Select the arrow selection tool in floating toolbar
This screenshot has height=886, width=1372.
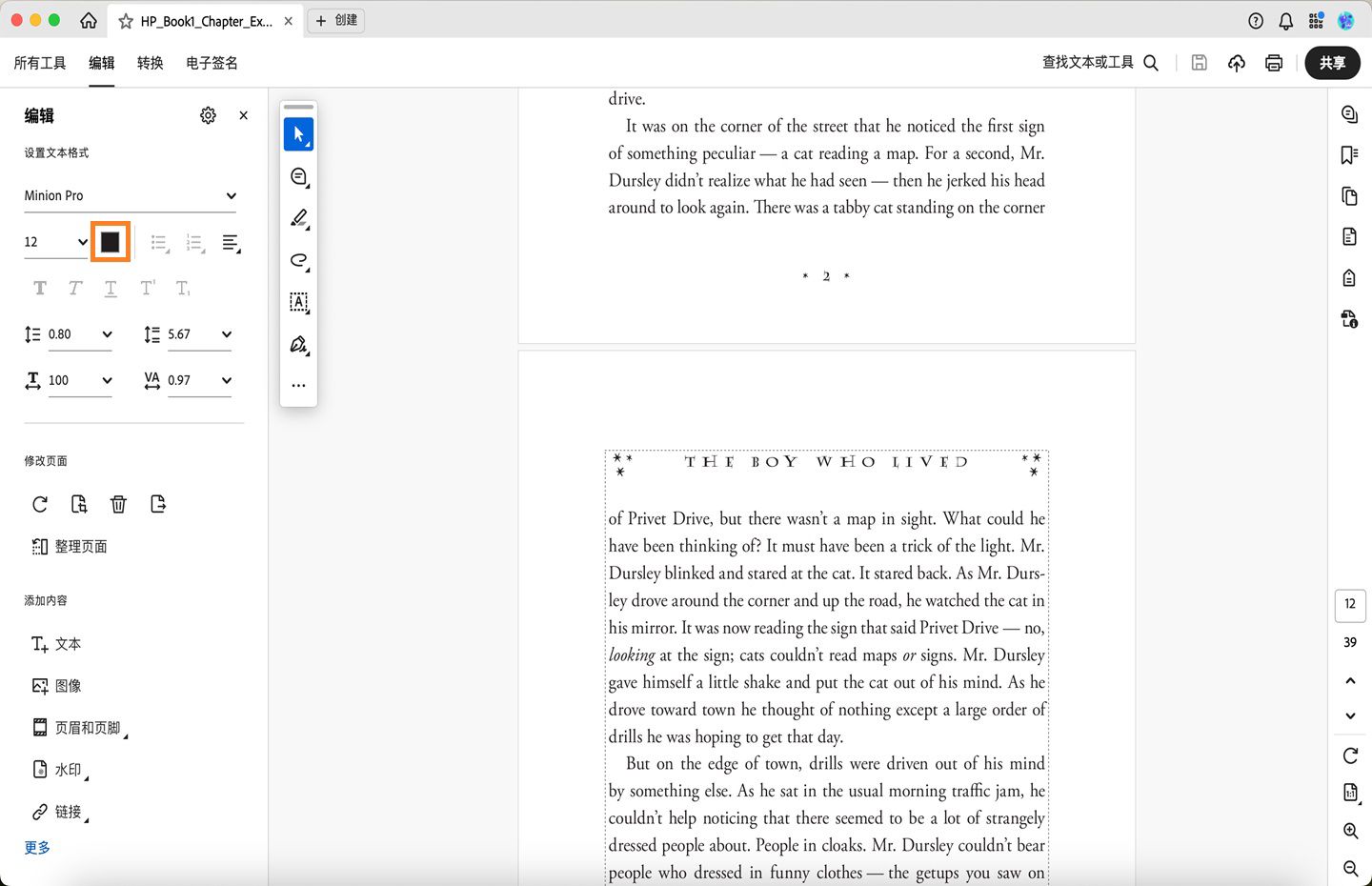pos(298,133)
